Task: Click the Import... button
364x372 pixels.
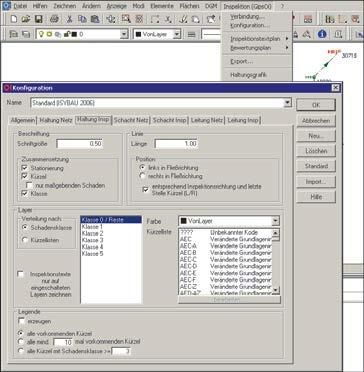Action: pos(316,182)
